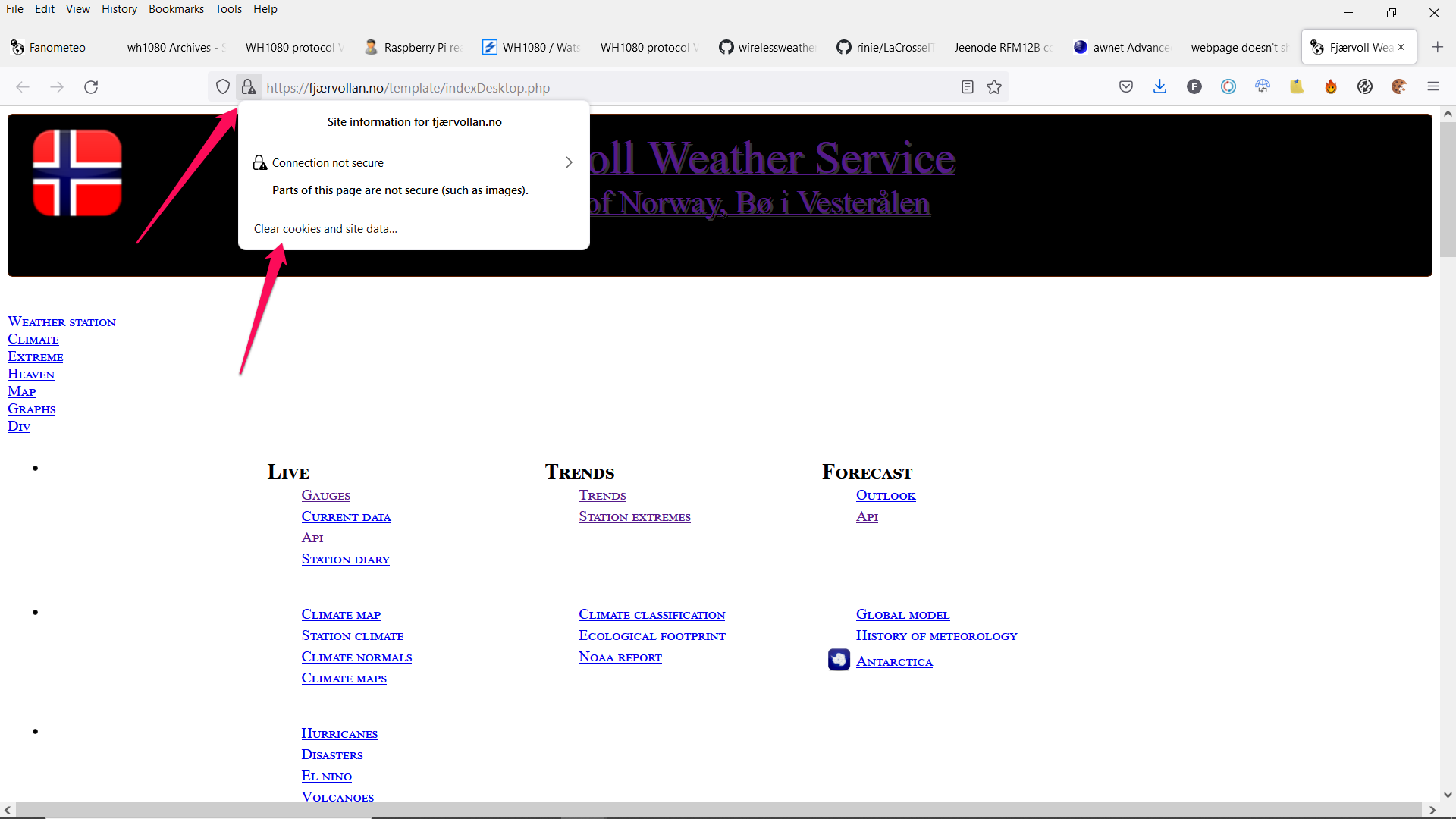Click the dark round extension icon
This screenshot has height=819, width=1456.
[x=1365, y=87]
